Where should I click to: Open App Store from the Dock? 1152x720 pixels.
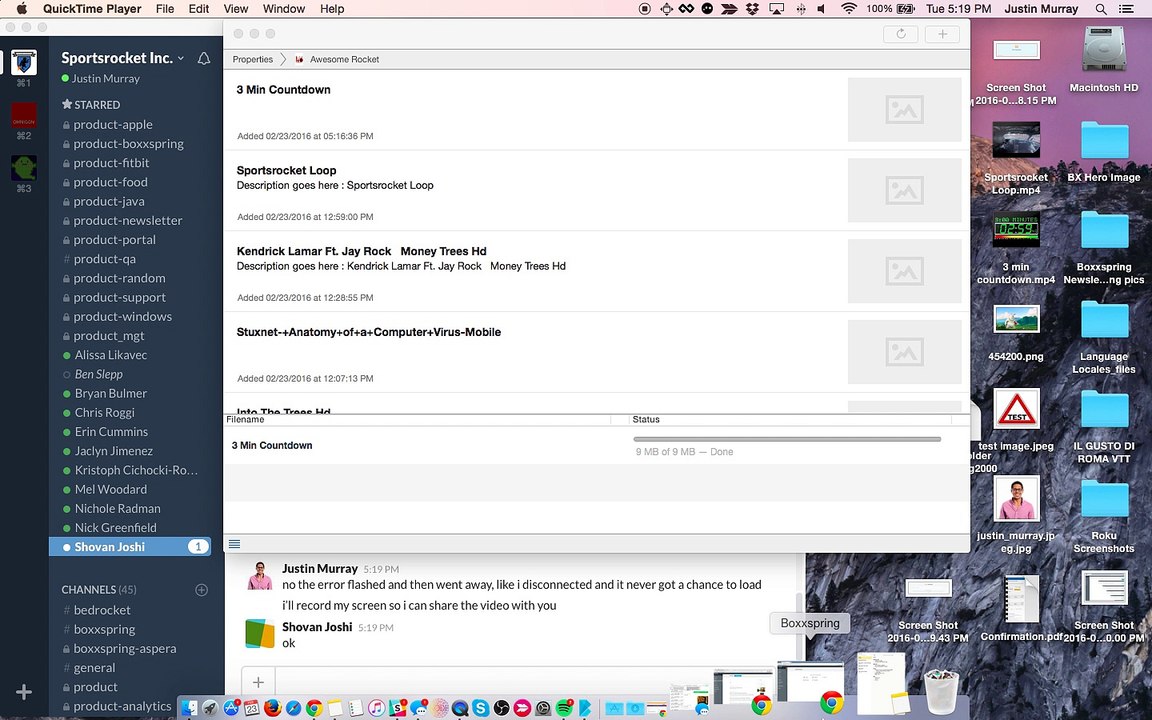click(x=231, y=708)
